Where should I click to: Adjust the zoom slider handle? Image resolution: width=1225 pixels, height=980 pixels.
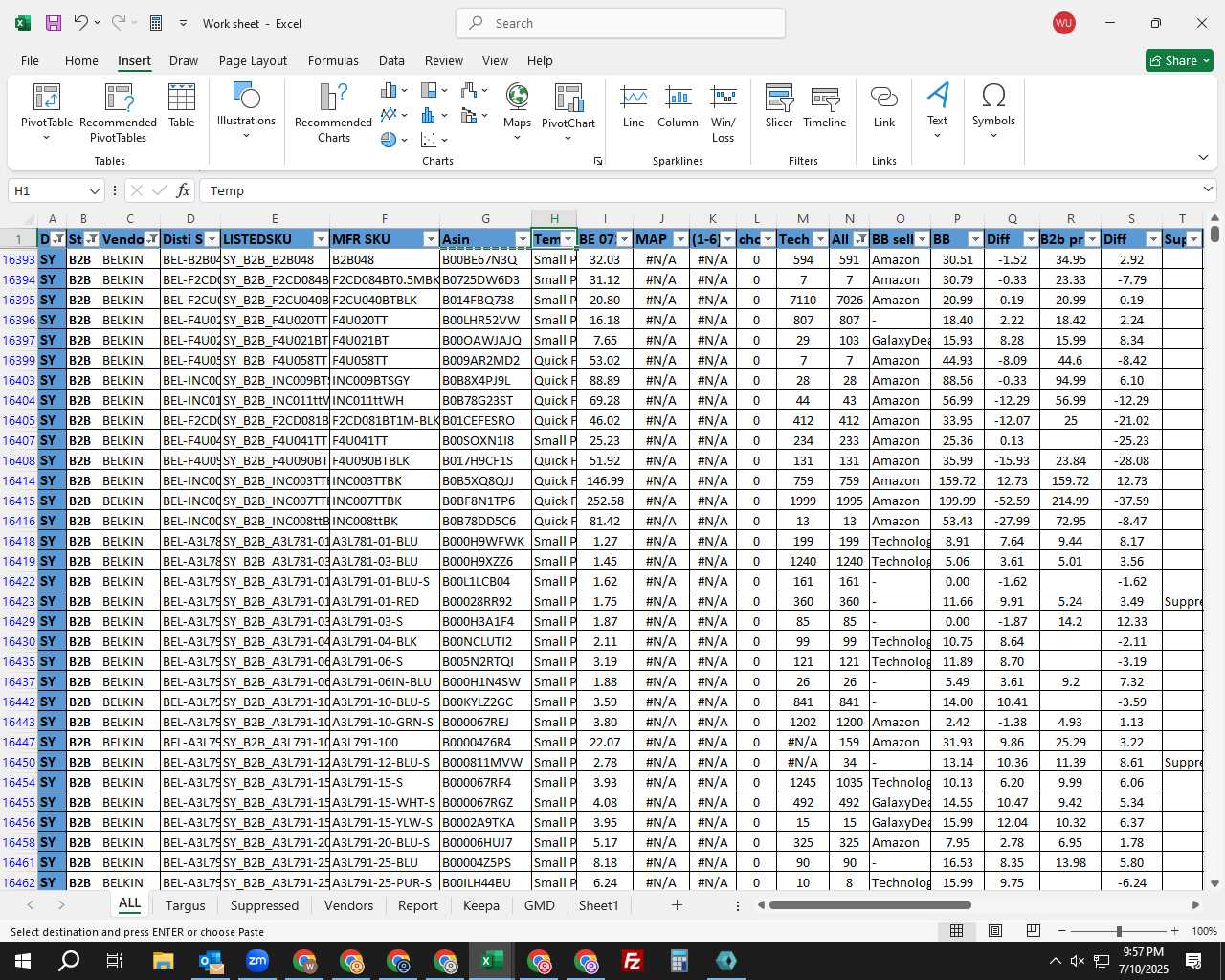pos(1118,931)
